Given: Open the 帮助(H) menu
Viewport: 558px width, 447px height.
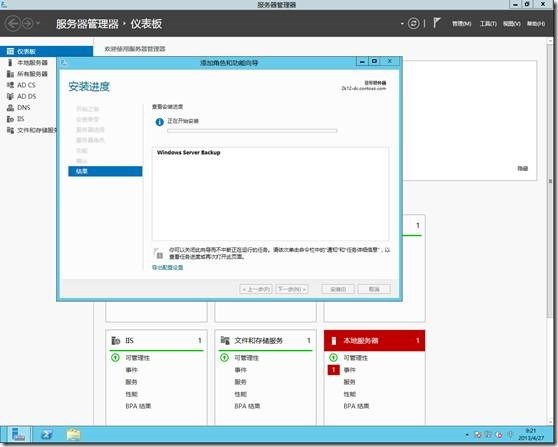Looking at the screenshot, I should [x=536, y=23].
